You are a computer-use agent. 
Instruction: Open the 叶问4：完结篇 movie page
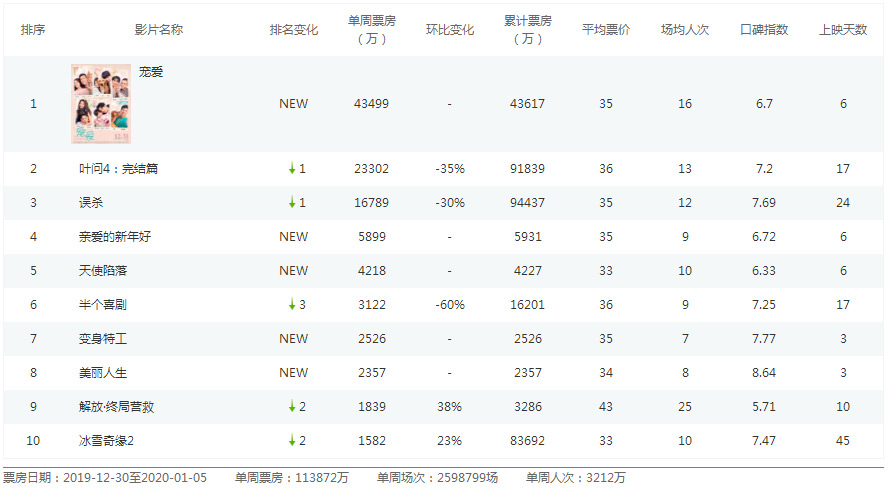[118, 169]
